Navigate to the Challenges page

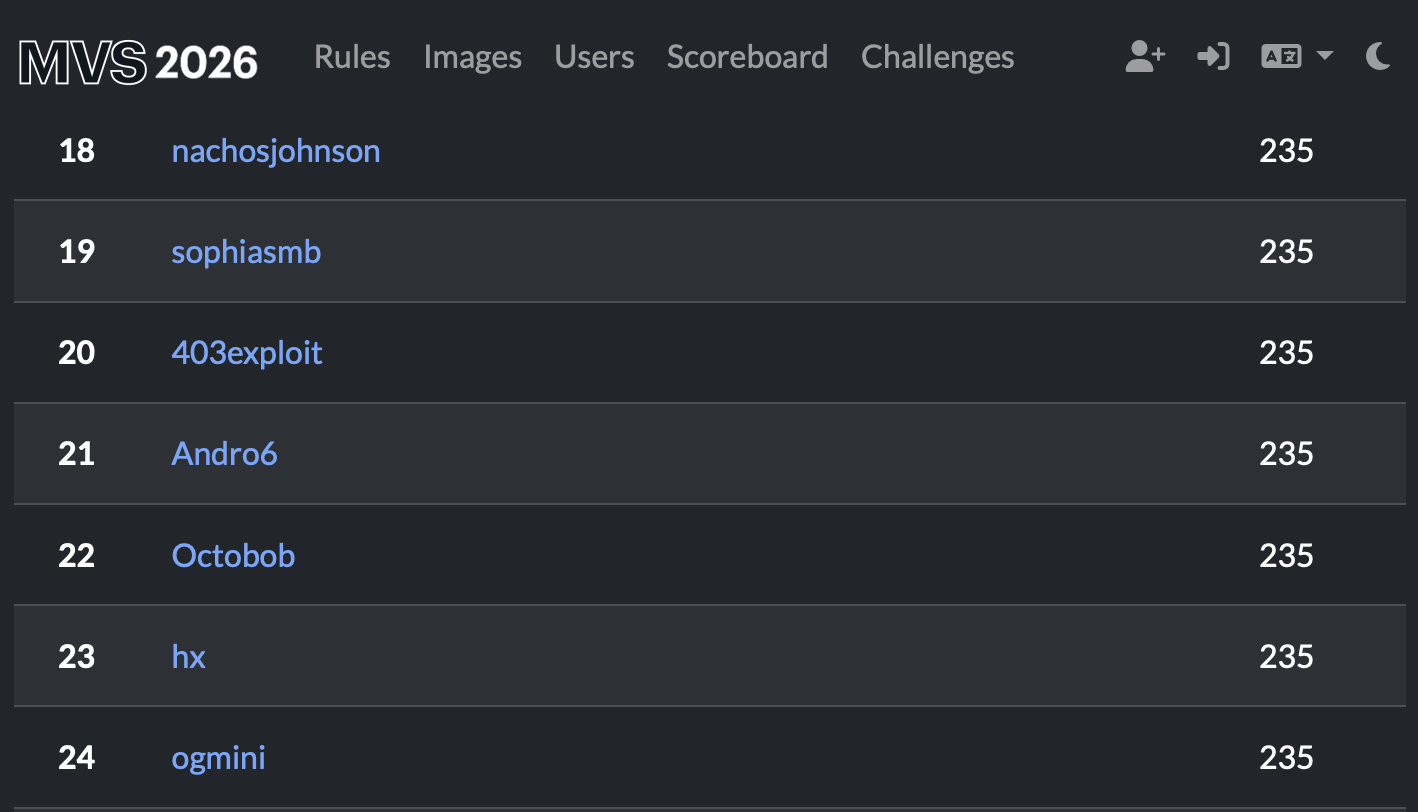click(937, 57)
